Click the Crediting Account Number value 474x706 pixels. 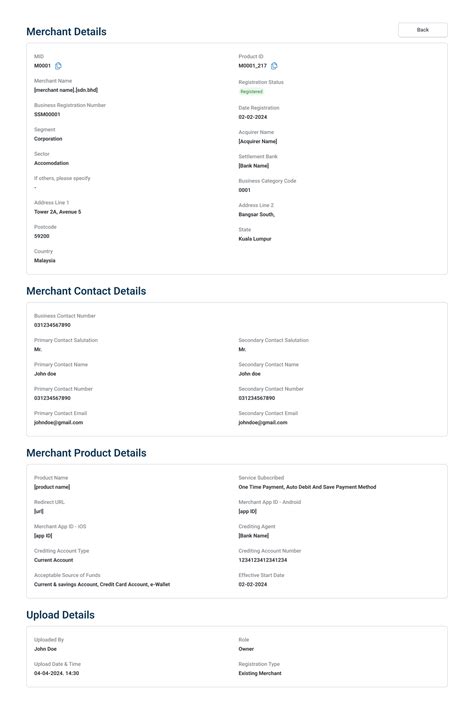(263, 560)
